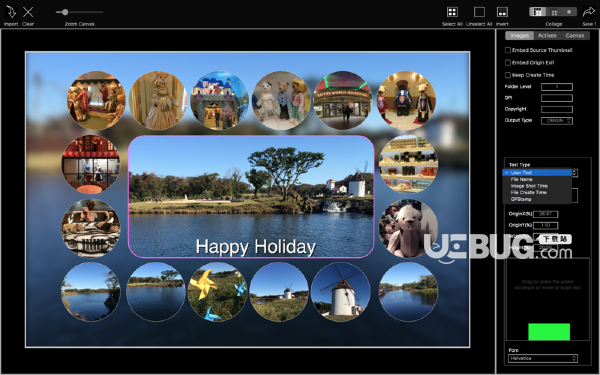The image size is (600, 375).
Task: Select GPStamp menu option
Action: click(537, 199)
